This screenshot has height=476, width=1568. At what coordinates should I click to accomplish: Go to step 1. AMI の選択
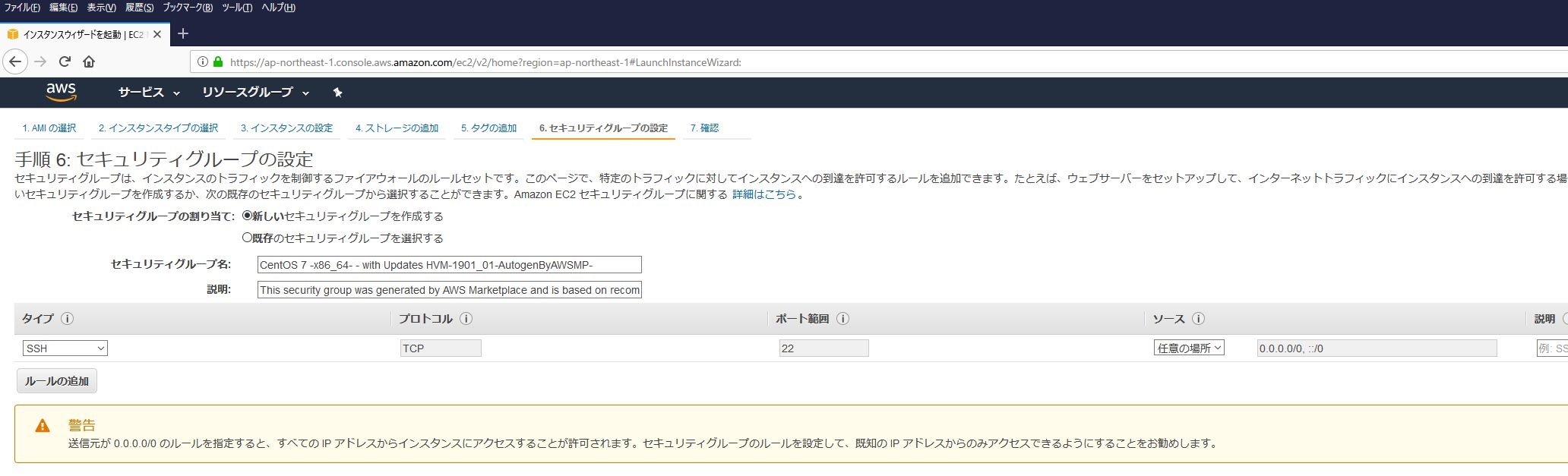(x=49, y=128)
